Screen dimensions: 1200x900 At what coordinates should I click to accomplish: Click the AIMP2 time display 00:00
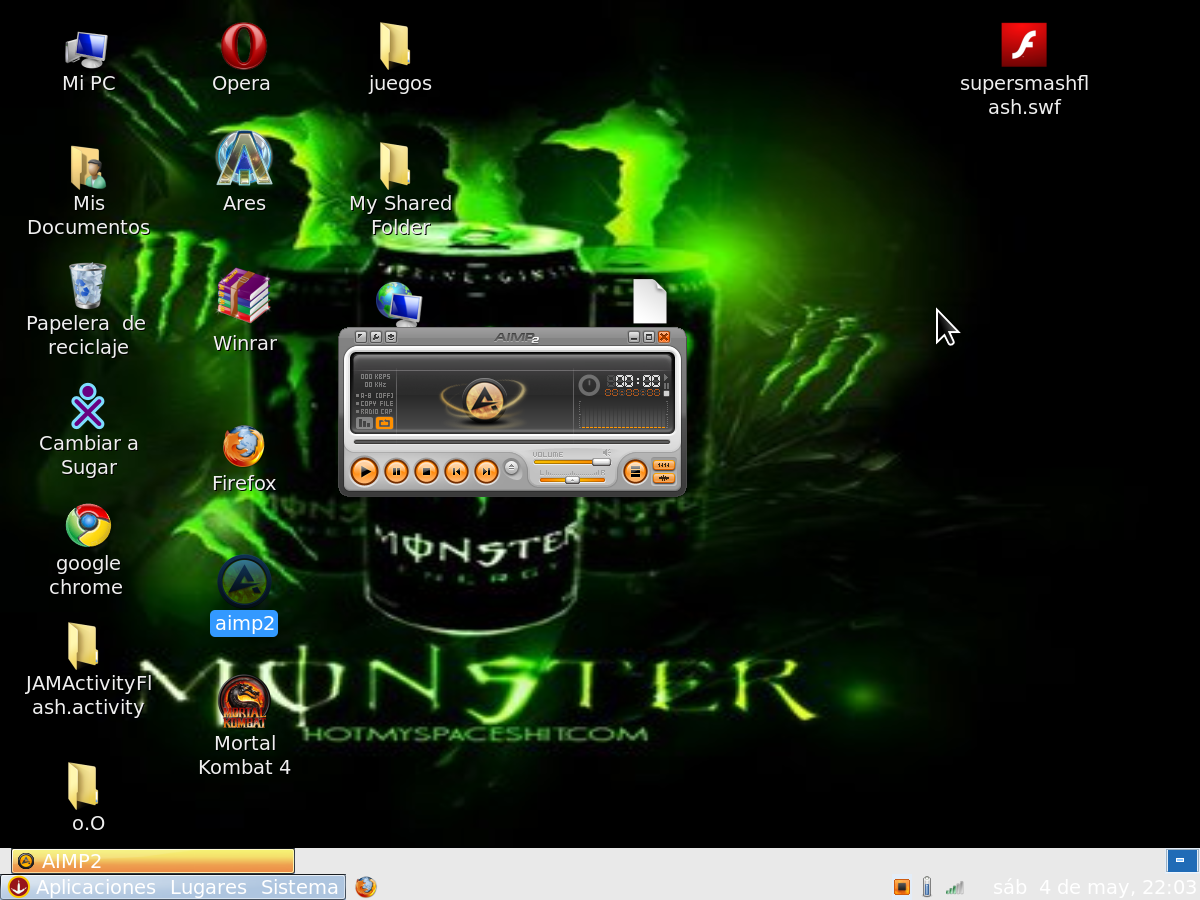click(x=637, y=381)
